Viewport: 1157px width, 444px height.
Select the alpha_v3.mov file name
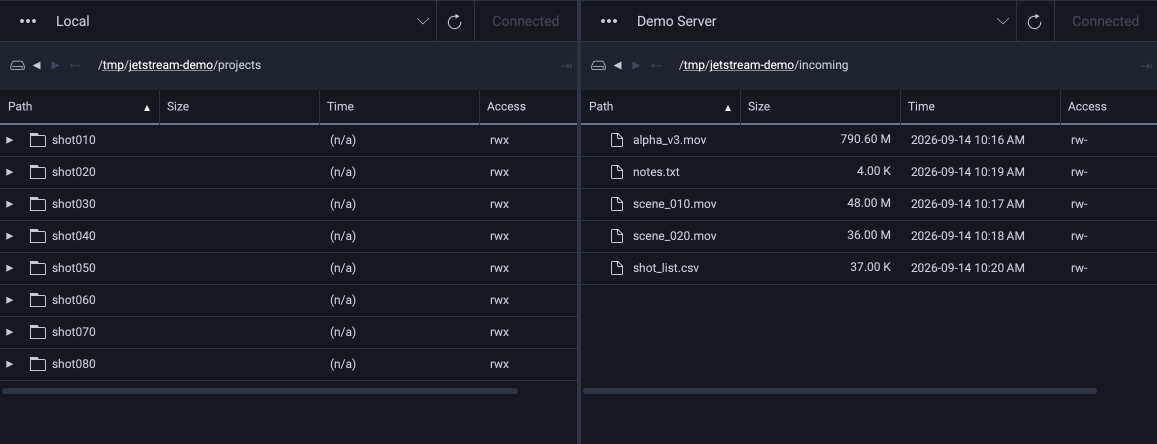pos(669,139)
